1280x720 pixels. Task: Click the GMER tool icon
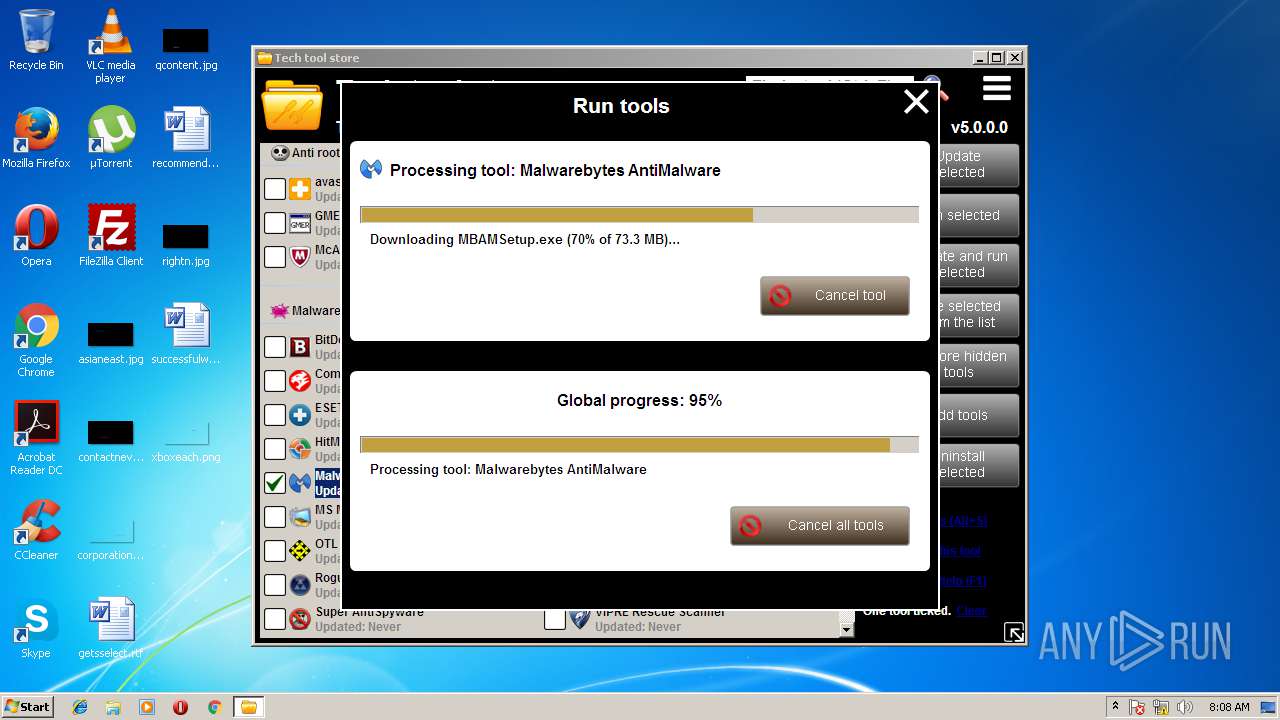pos(300,222)
